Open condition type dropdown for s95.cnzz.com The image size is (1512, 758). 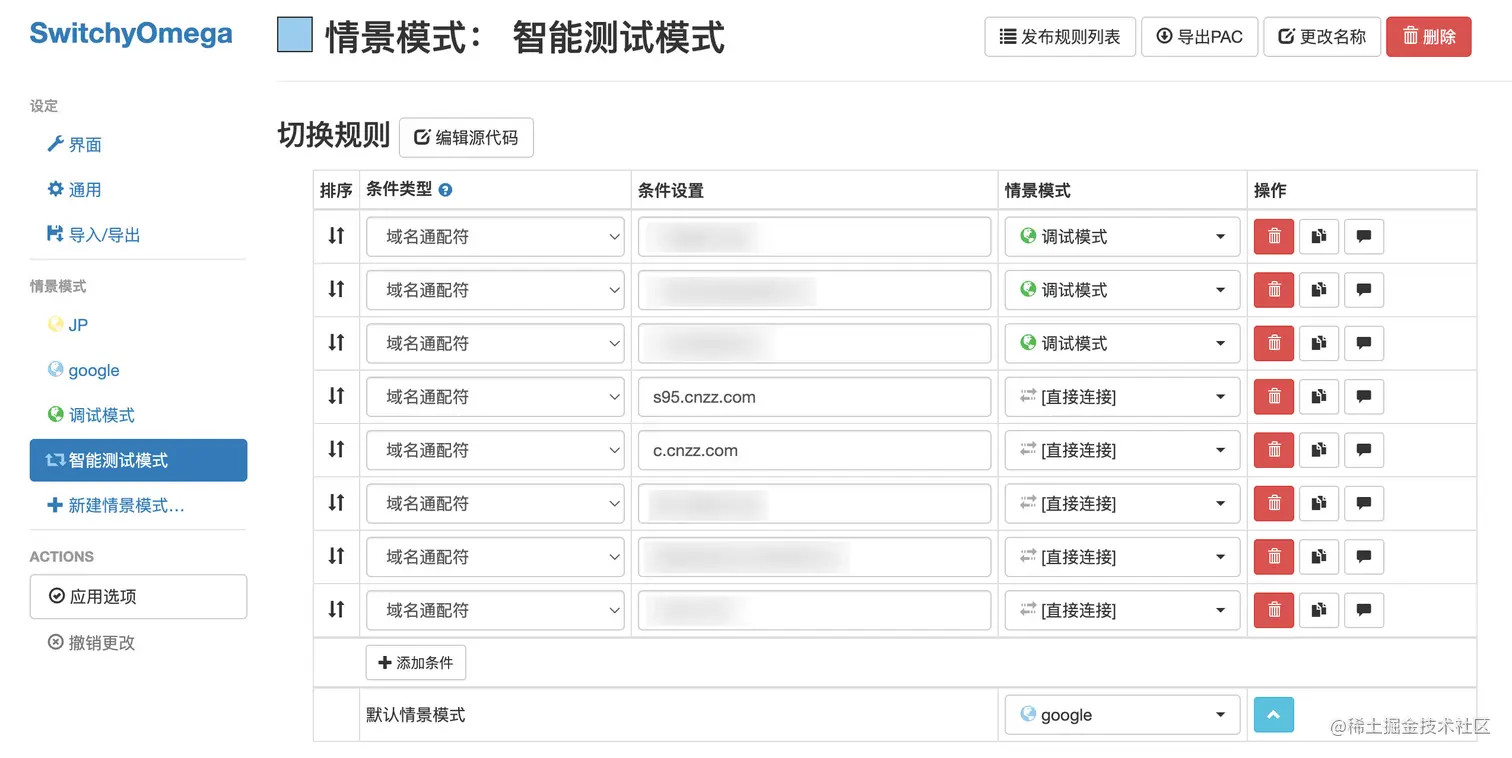tap(495, 397)
